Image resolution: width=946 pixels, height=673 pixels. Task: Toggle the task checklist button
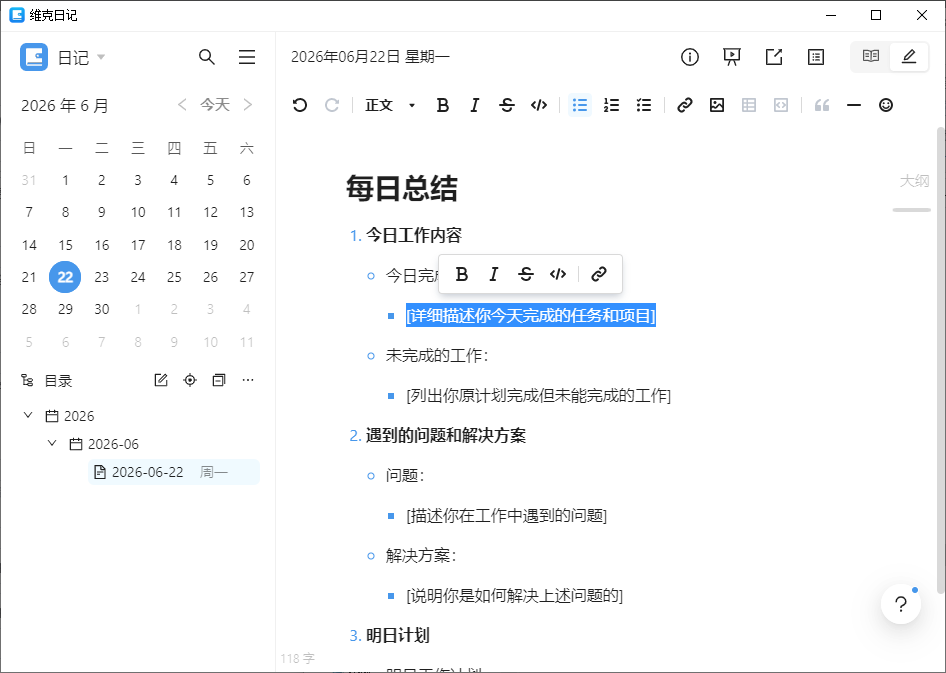[x=644, y=106]
